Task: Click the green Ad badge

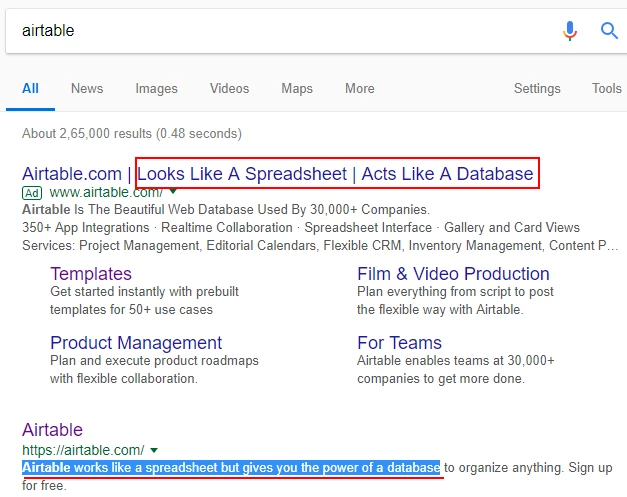Action: pos(32,193)
